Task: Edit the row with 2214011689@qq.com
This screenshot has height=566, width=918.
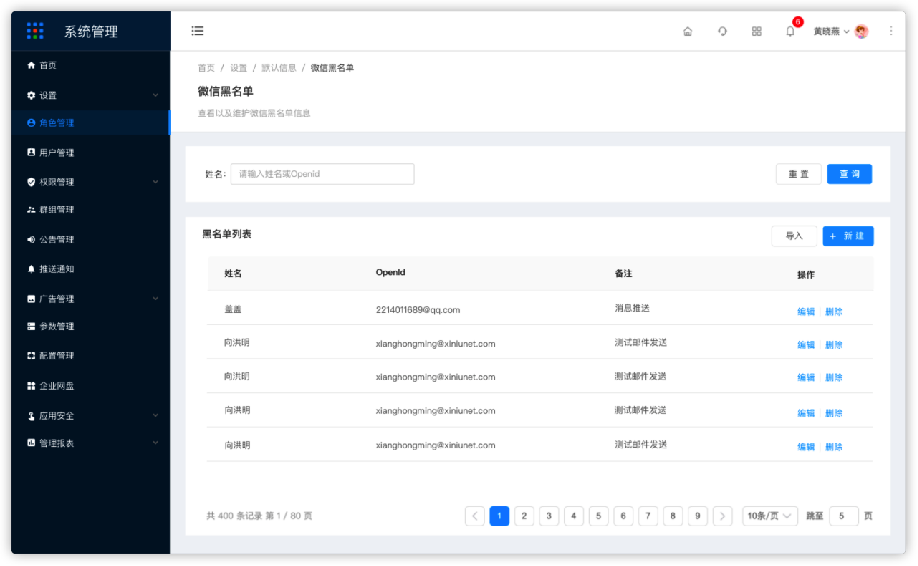Action: click(806, 311)
